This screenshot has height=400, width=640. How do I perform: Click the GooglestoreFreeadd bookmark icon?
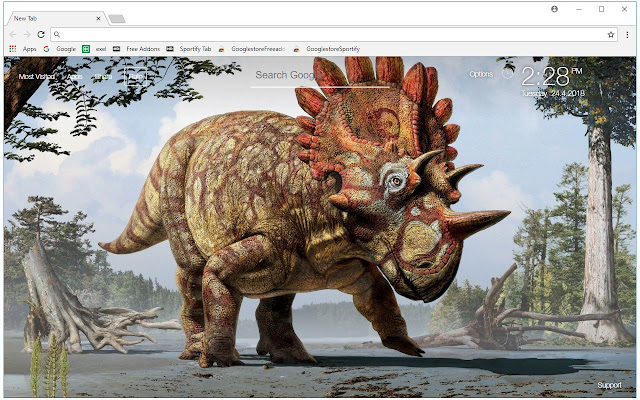221,49
